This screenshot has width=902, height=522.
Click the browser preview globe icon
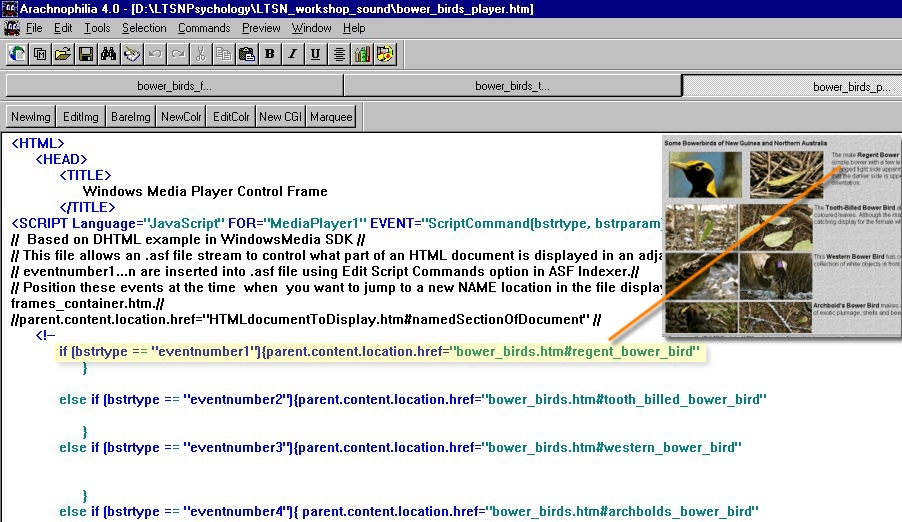[x=17, y=54]
